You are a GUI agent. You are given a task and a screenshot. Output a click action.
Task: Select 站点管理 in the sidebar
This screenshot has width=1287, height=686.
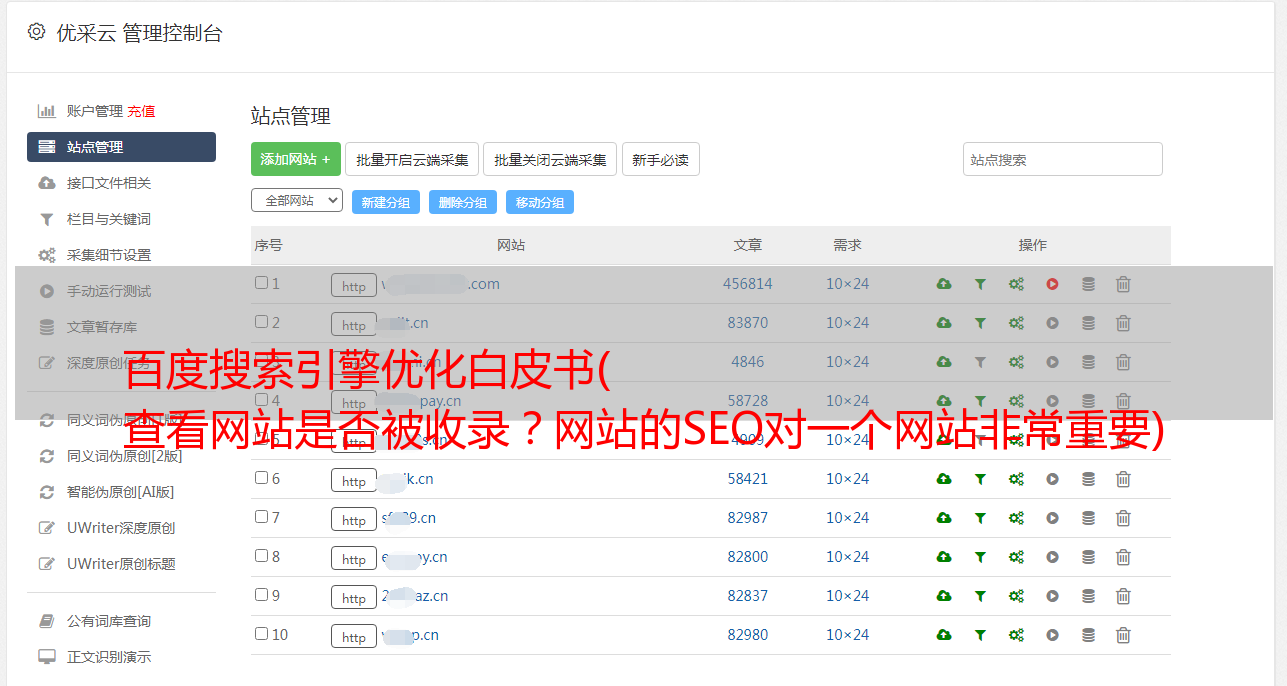(121, 147)
